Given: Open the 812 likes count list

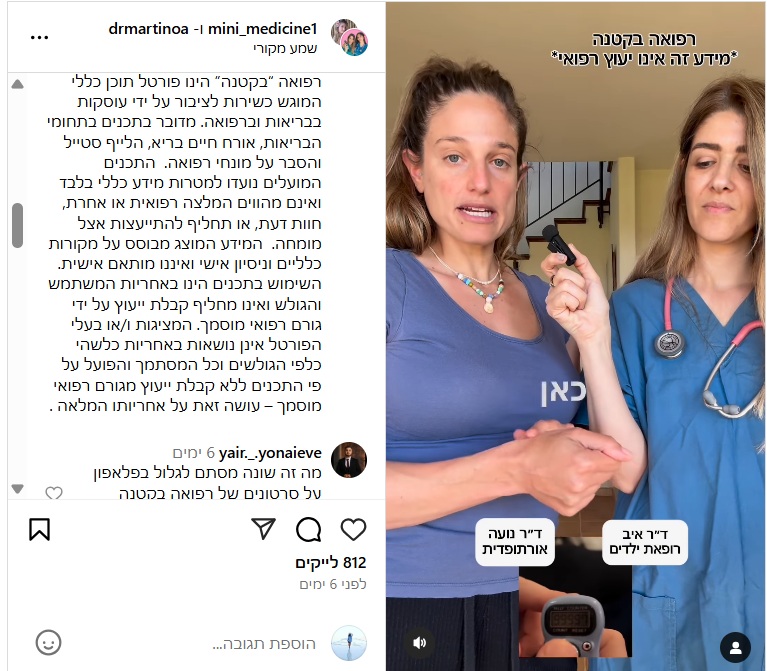Looking at the screenshot, I should (331, 563).
